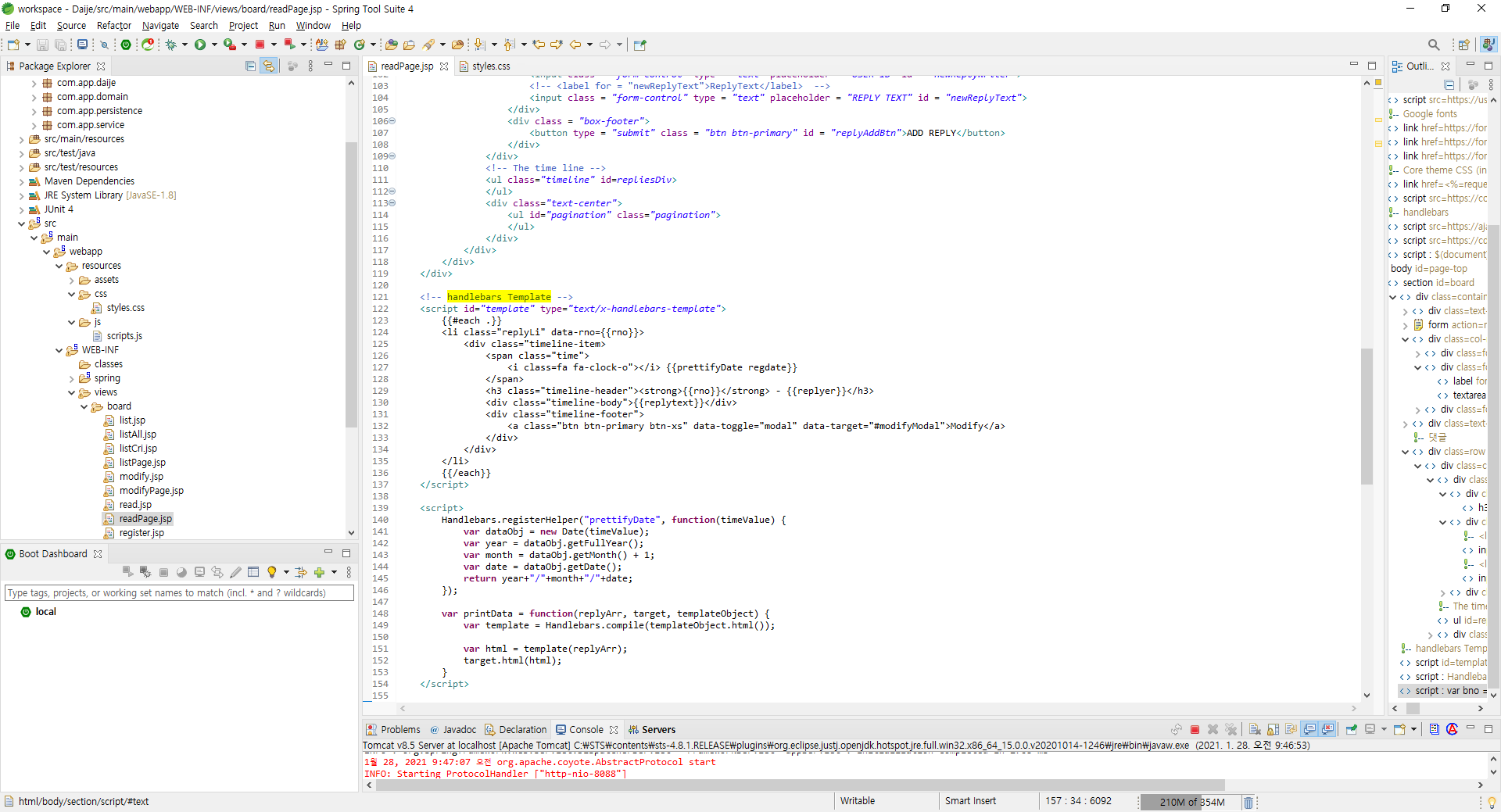Click Boot Dashboard properties table icon
Screen dimensions: 1501x812
(253, 572)
